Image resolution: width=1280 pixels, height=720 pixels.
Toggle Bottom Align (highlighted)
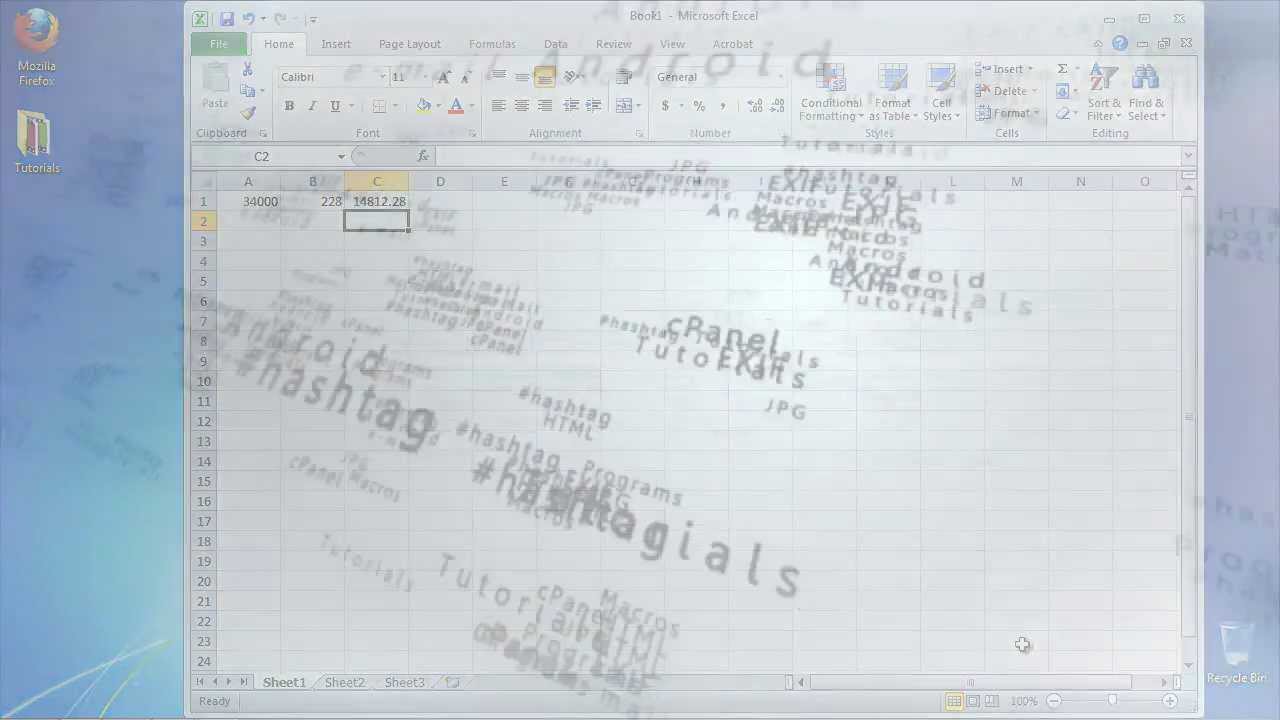[544, 77]
